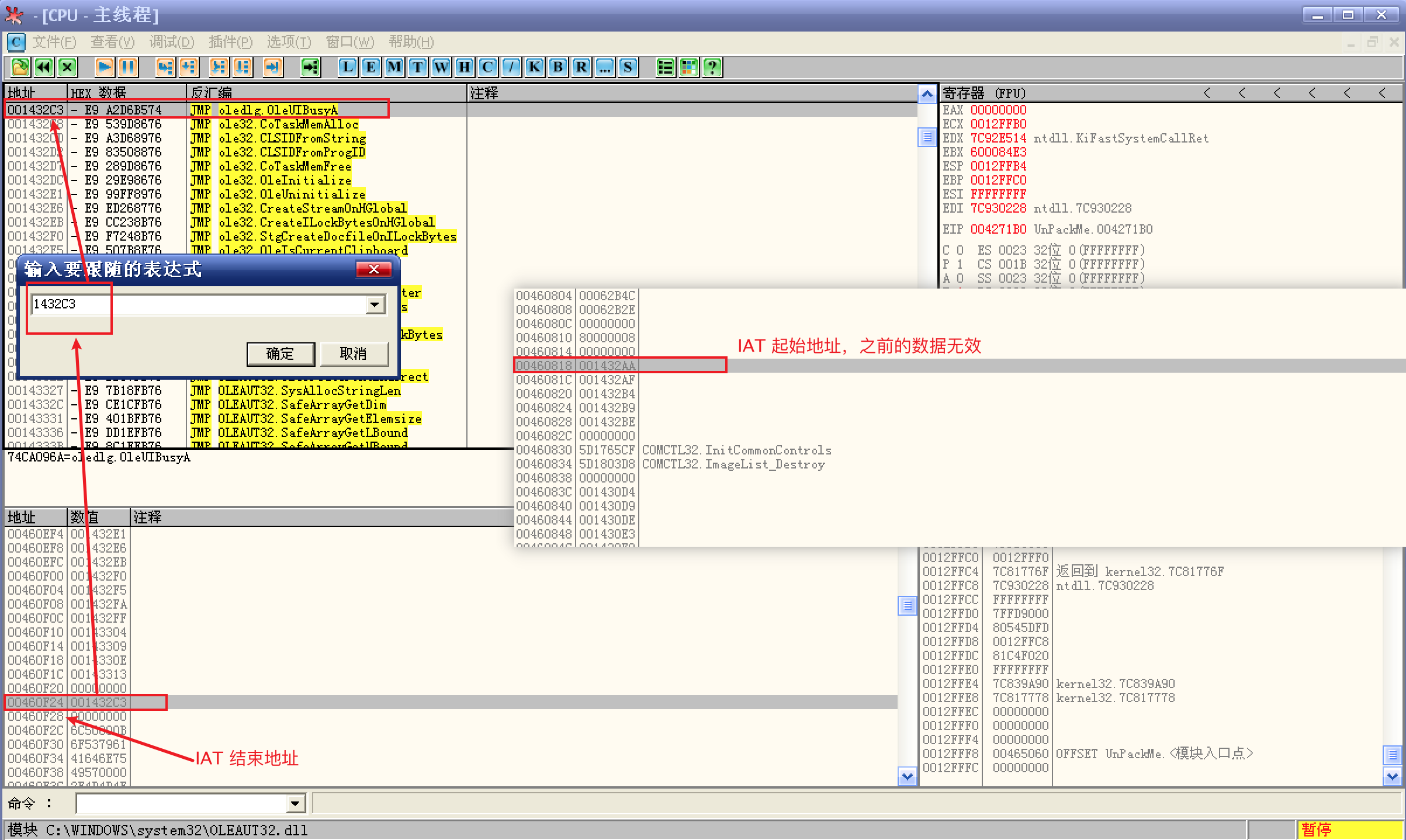Viewport: 1406px width, 840px height.
Task: Expand the expression dialog combo dropdown
Action: pyautogui.click(x=375, y=304)
